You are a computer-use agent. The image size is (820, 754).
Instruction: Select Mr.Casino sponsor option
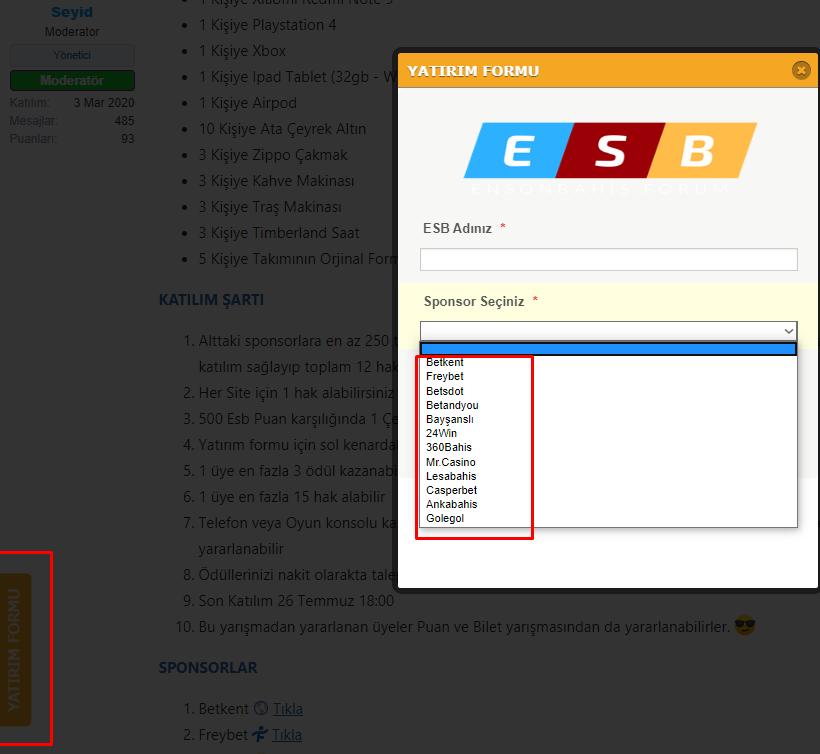(x=450, y=462)
